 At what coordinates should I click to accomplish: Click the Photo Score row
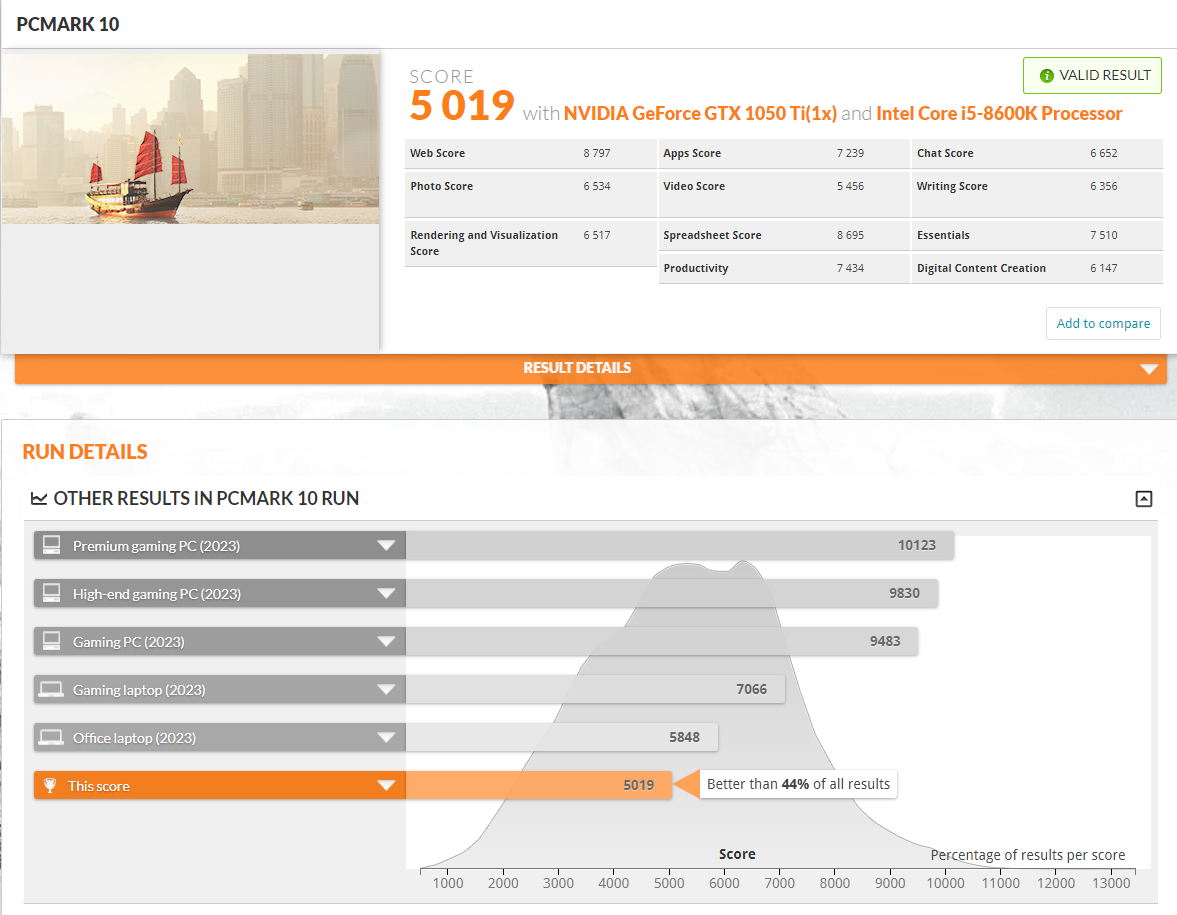click(531, 194)
